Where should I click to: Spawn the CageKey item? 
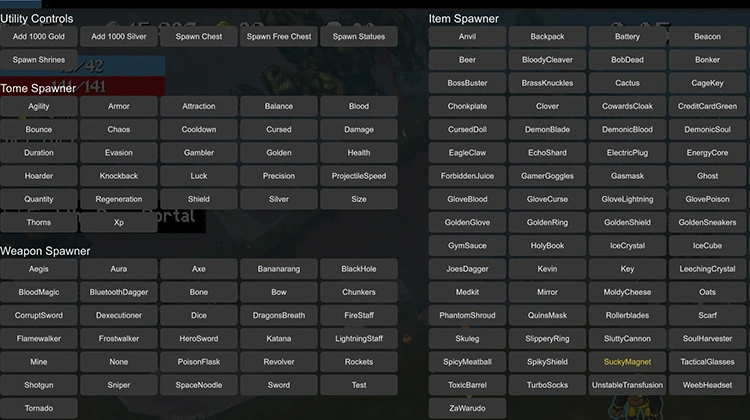pyautogui.click(x=707, y=83)
